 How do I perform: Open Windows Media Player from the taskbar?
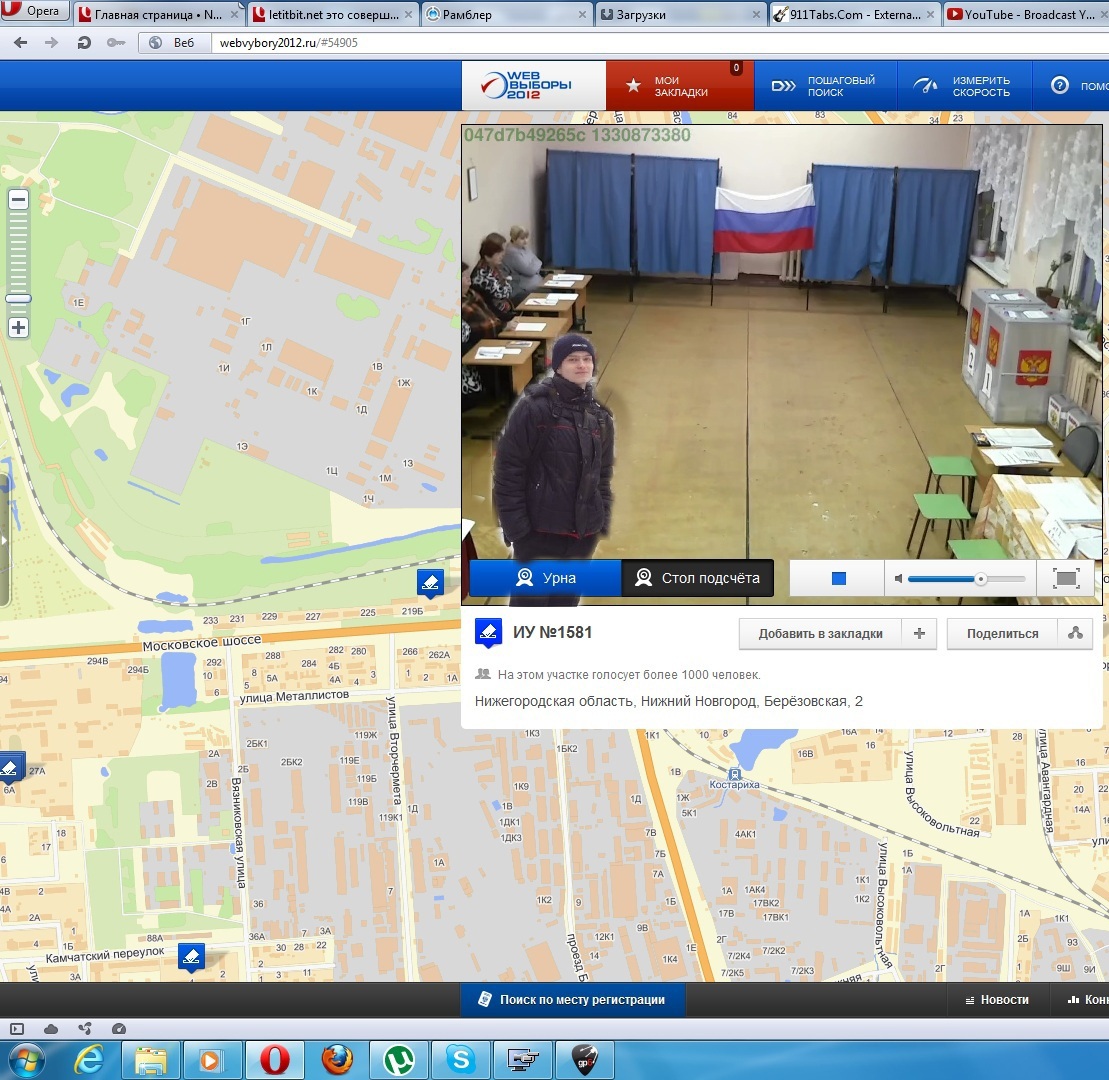point(212,1060)
